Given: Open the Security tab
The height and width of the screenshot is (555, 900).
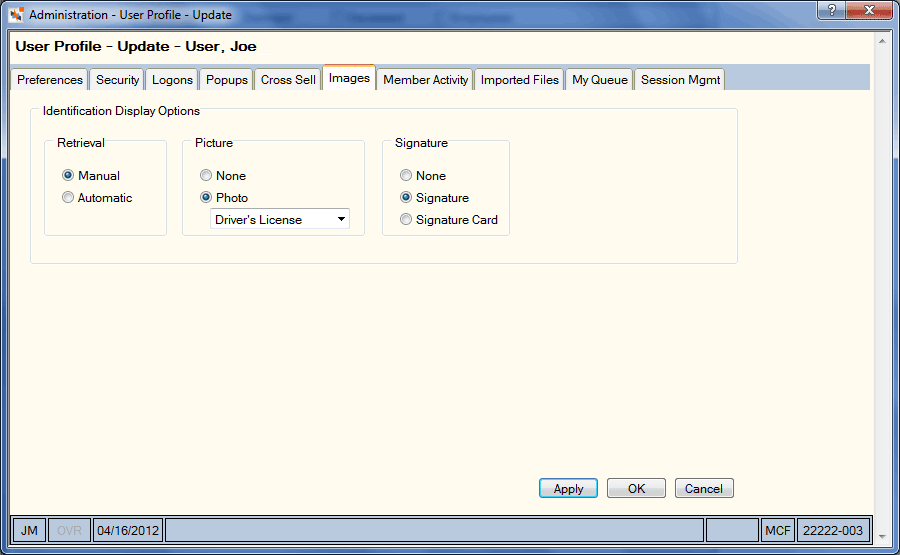Looking at the screenshot, I should [117, 80].
